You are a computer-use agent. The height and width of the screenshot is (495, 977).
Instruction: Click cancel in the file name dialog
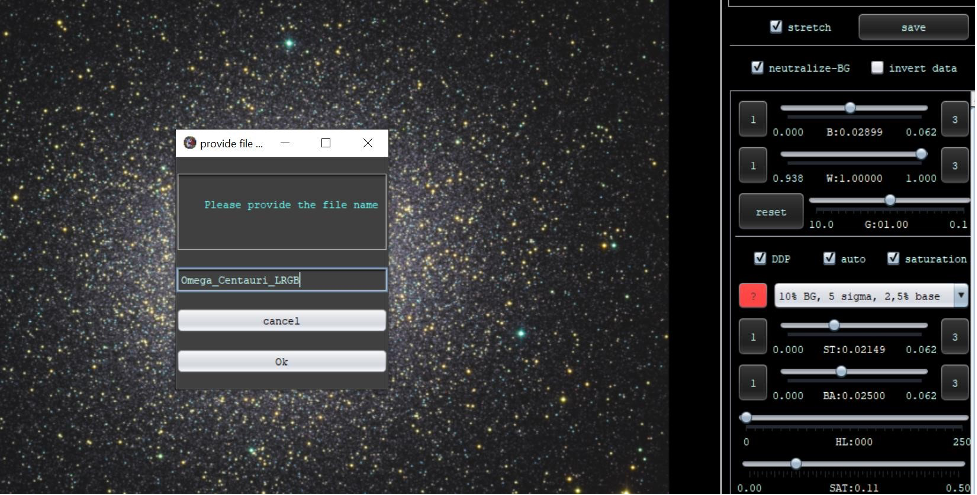tap(282, 321)
